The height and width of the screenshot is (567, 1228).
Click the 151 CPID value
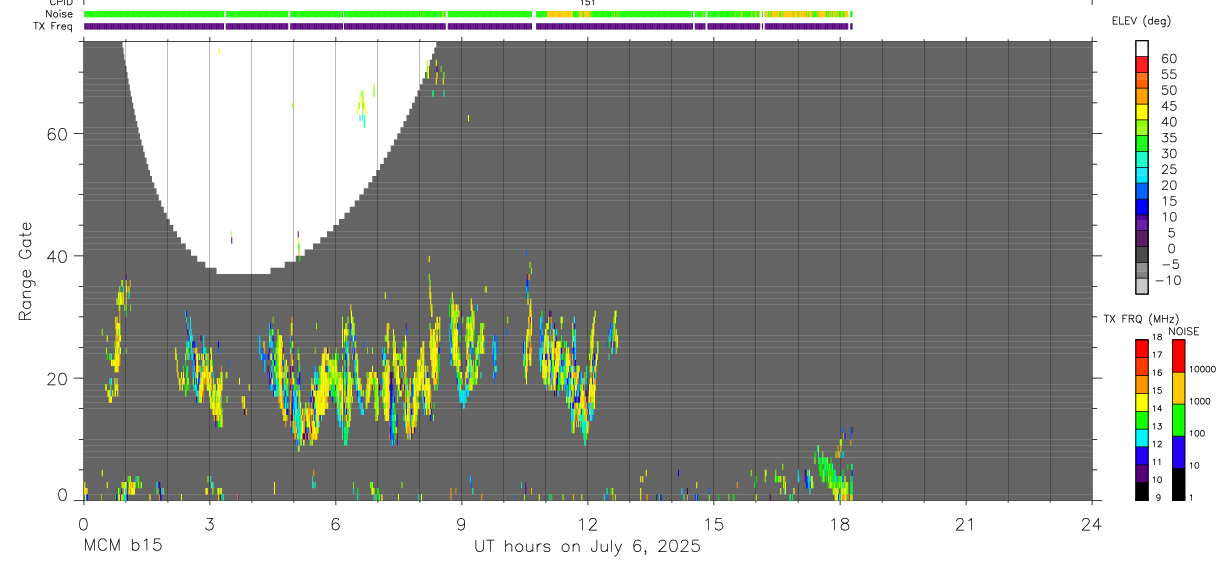pyautogui.click(x=588, y=3)
